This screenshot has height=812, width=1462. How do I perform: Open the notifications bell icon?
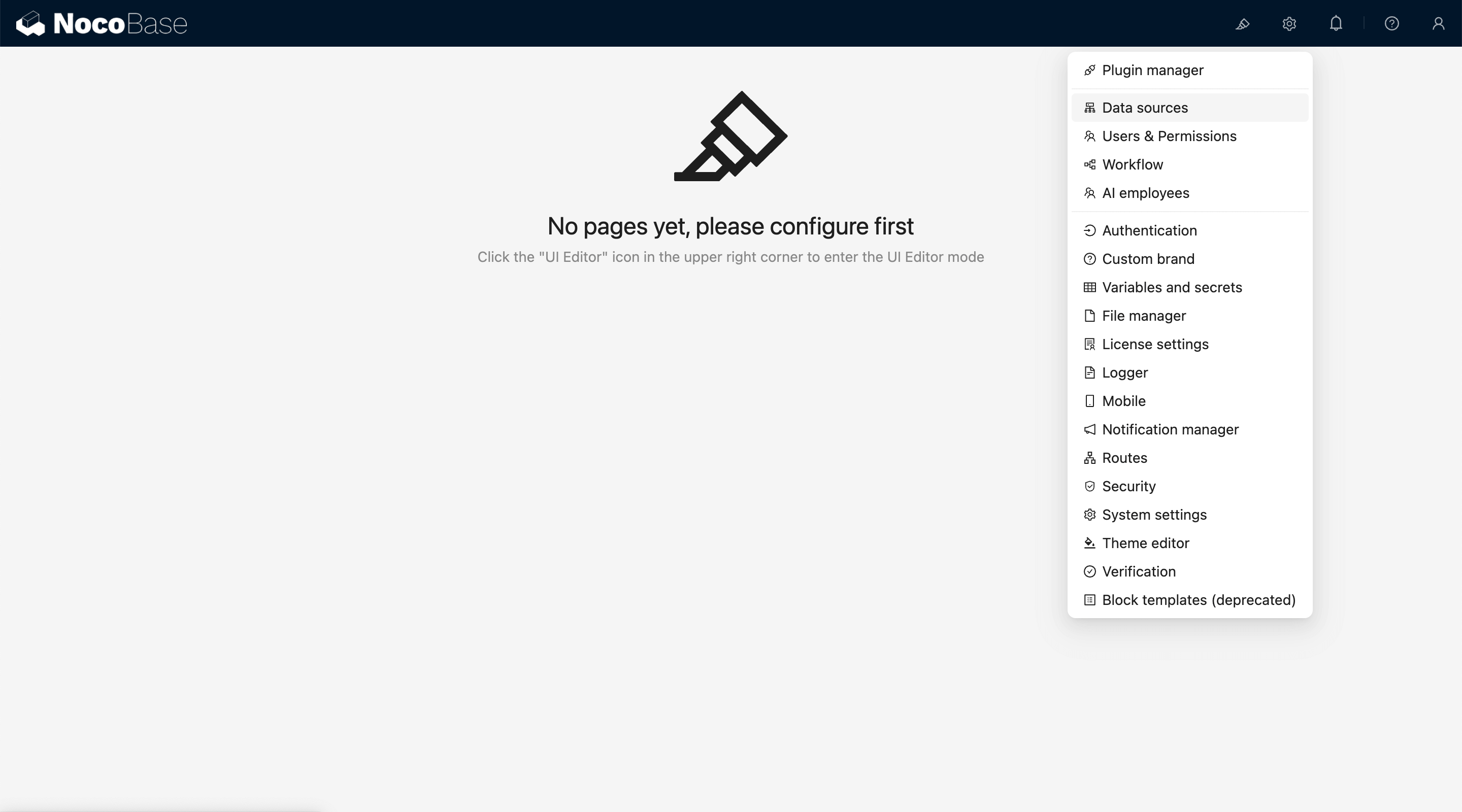tap(1336, 24)
